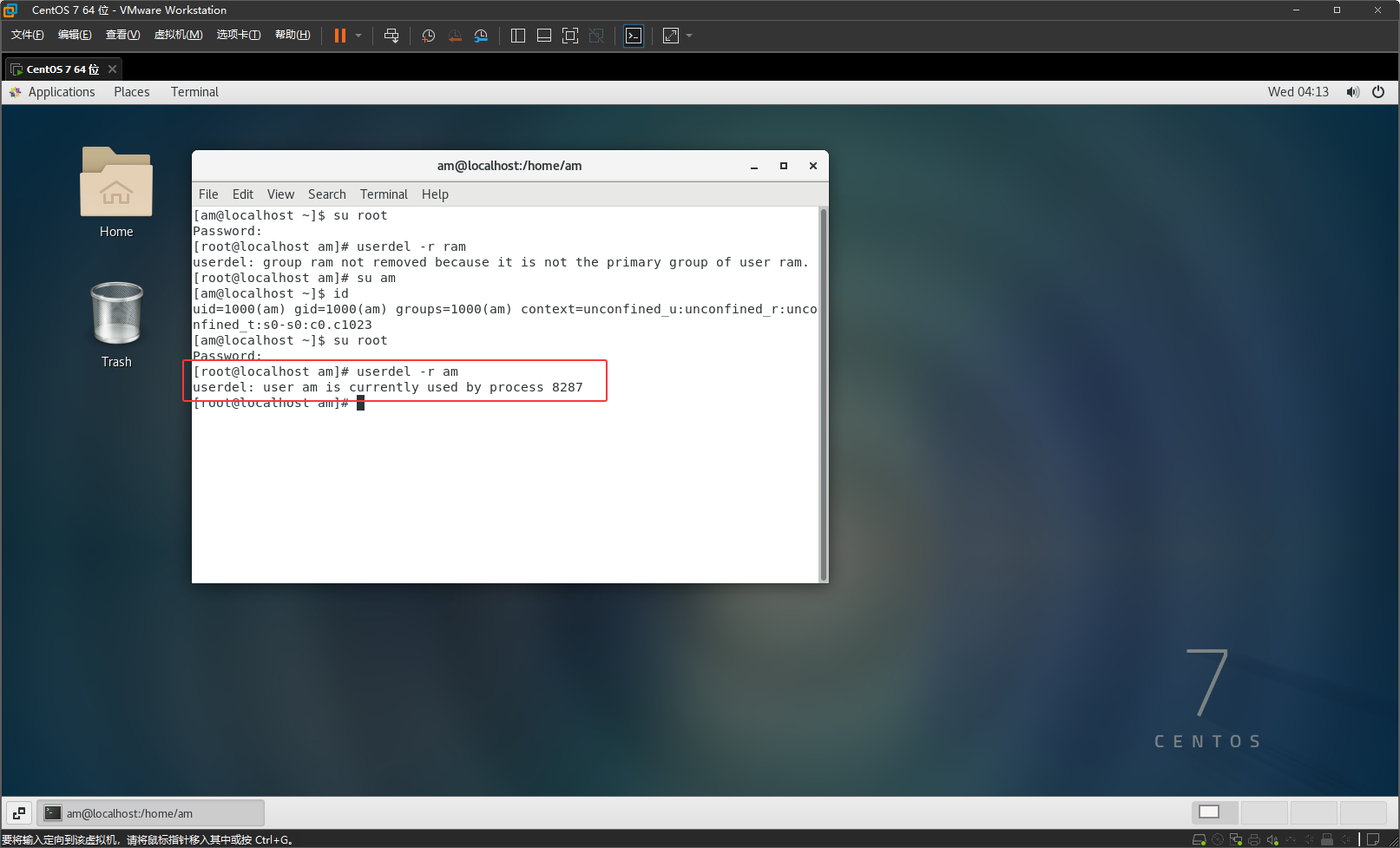Viewport: 1400px width, 848px height.
Task: Open the power options dropdown arrow beside pause
Action: click(358, 36)
